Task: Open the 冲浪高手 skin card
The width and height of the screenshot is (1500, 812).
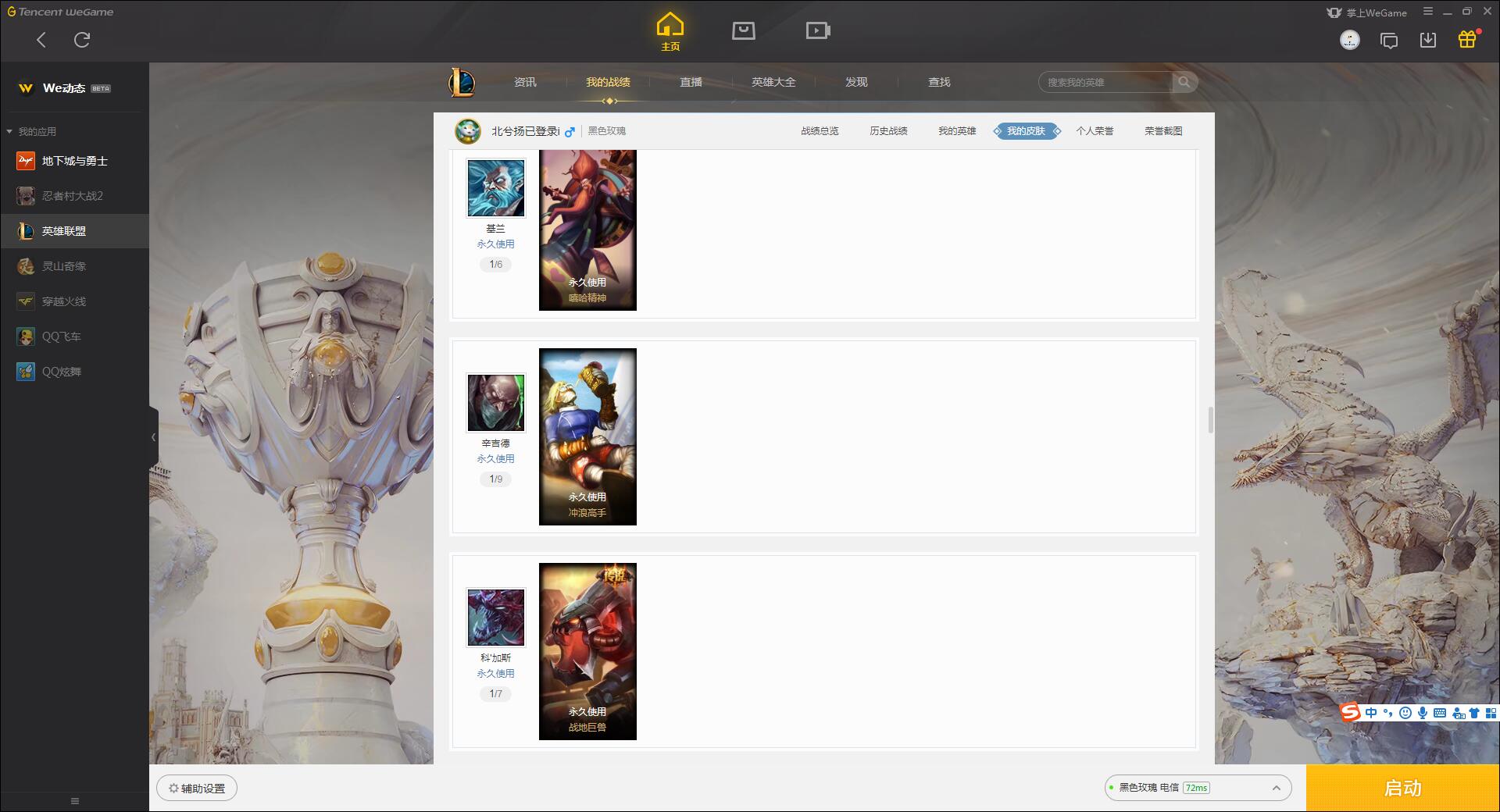Action: coord(587,436)
